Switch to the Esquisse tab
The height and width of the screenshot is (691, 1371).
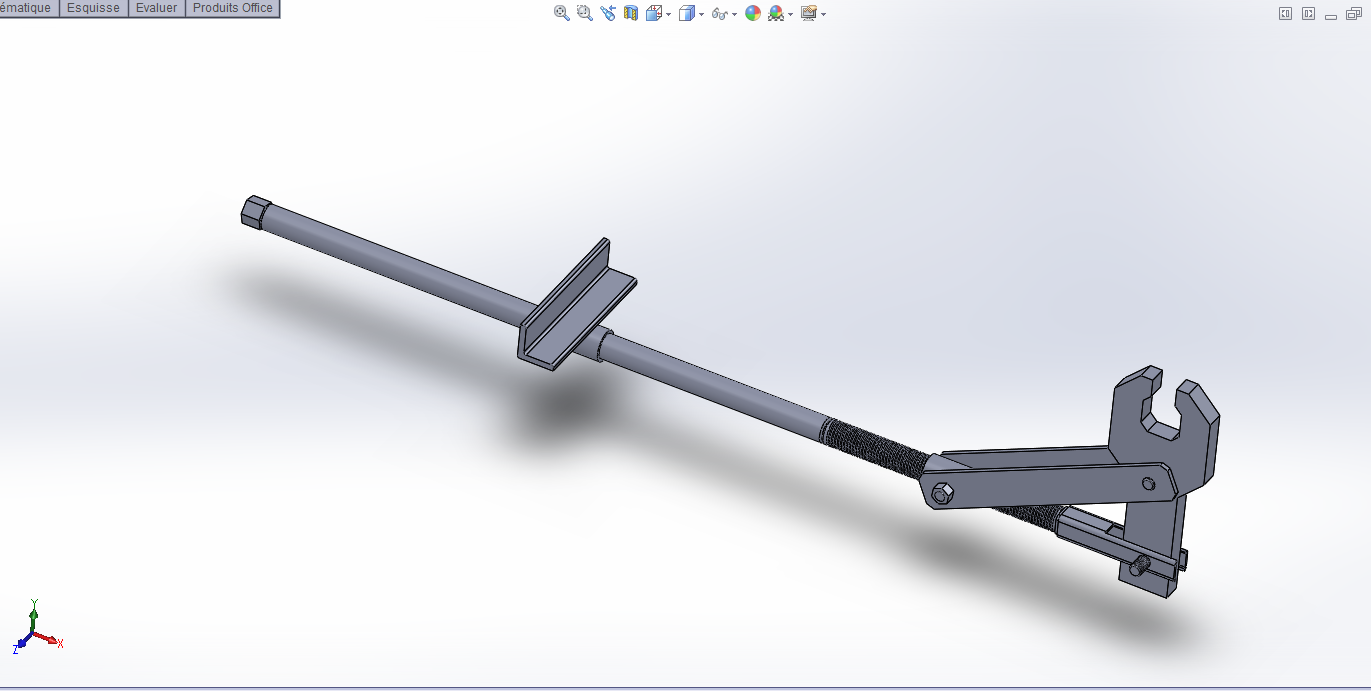click(93, 8)
